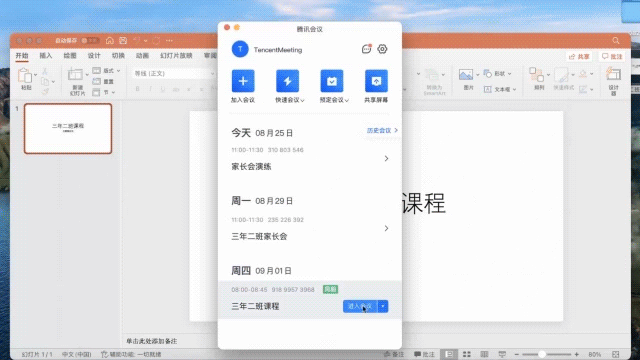Click the copy icon in PowerPoint ribbon

pos(45,81)
